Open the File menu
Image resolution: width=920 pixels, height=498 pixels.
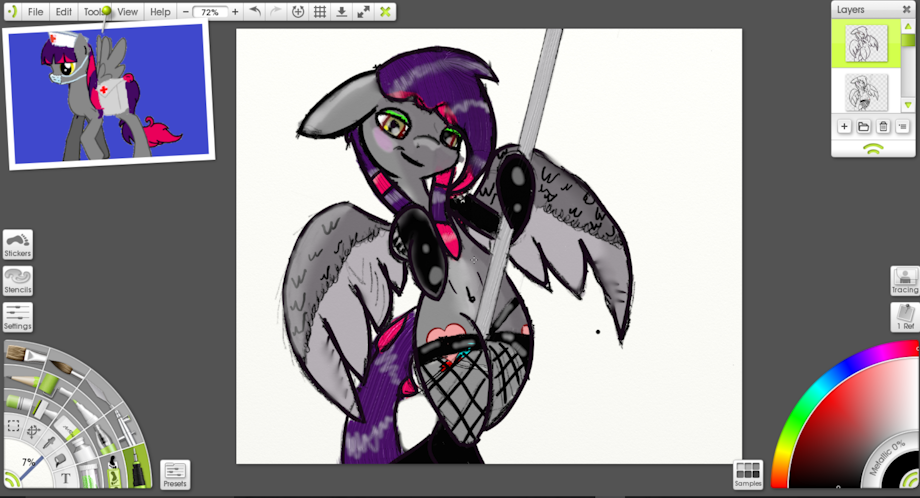tap(35, 12)
